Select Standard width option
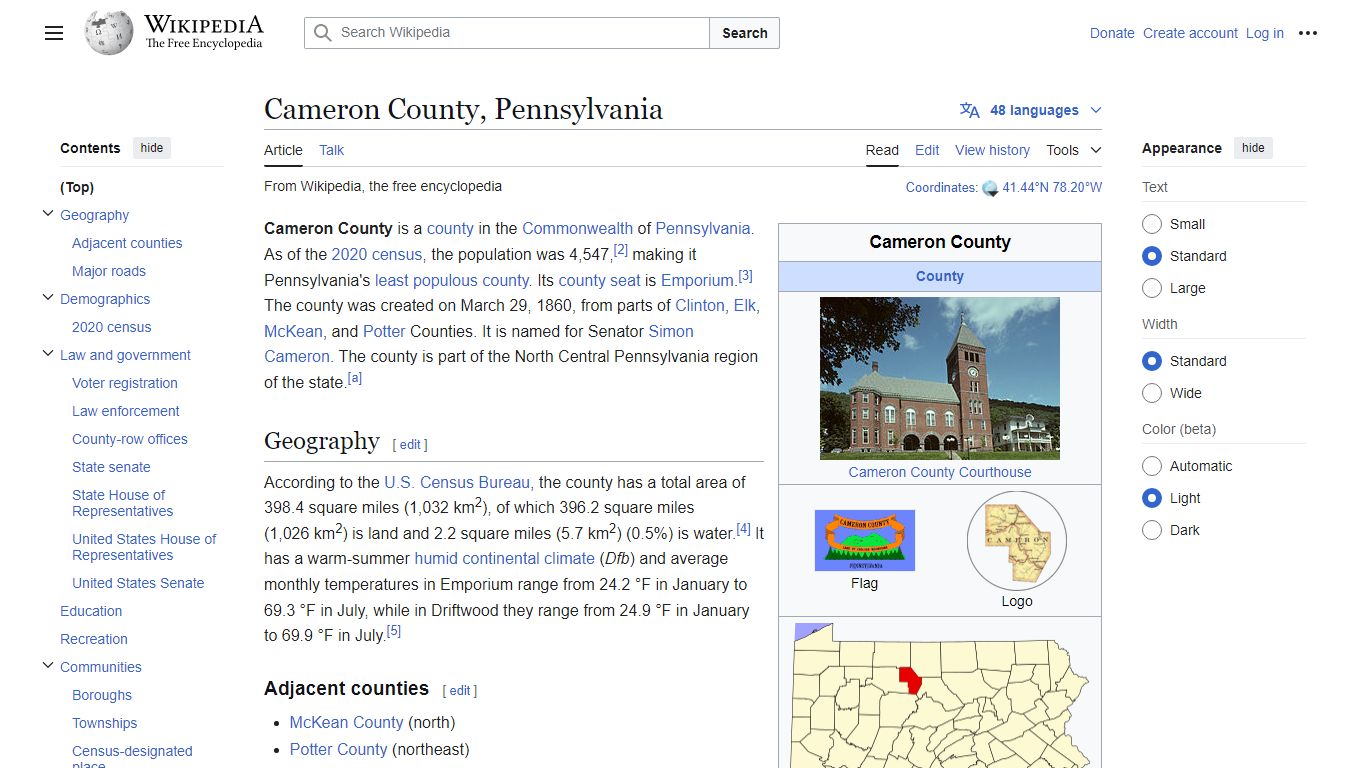The width and height of the screenshot is (1366, 768). pyautogui.click(x=1152, y=361)
